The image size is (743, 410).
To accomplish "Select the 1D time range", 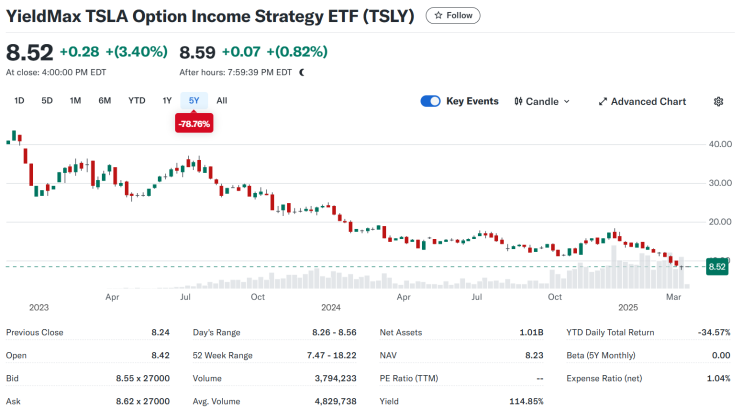I will [x=19, y=100].
